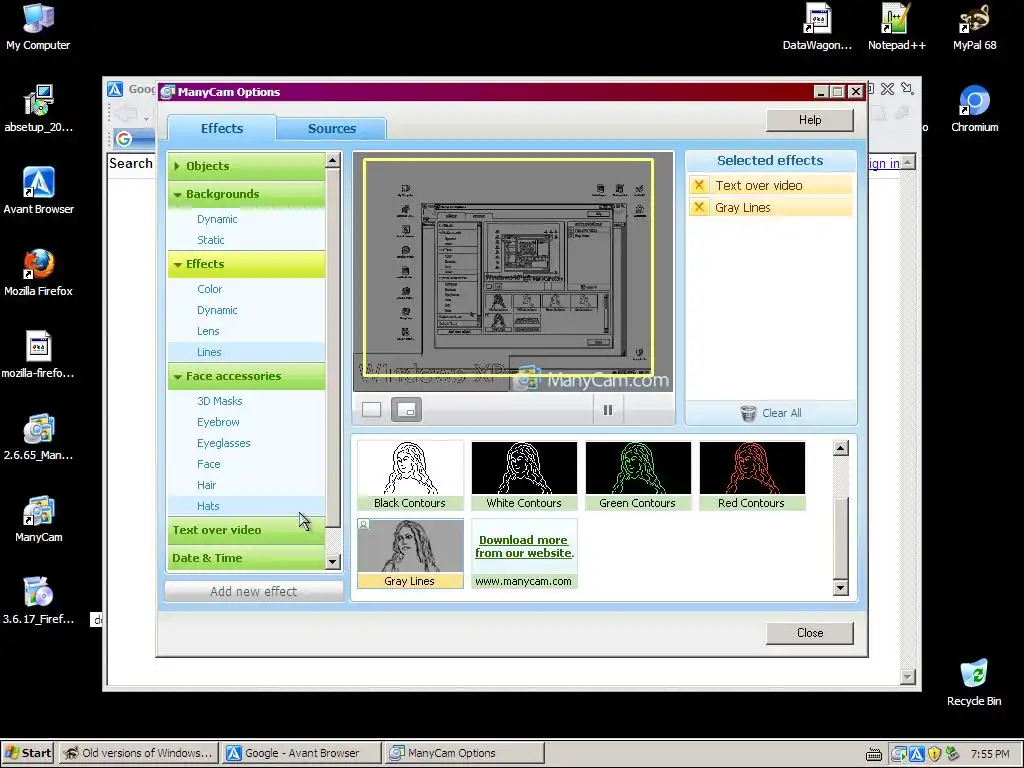This screenshot has height=768, width=1024.
Task: Open the keyboard tray icon
Action: pyautogui.click(x=874, y=754)
